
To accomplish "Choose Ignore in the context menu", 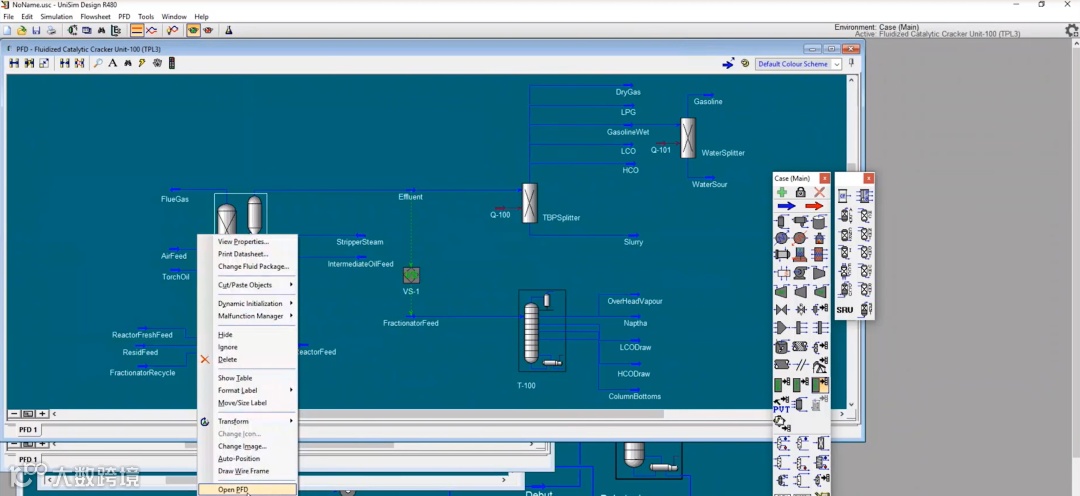I will pos(247,347).
